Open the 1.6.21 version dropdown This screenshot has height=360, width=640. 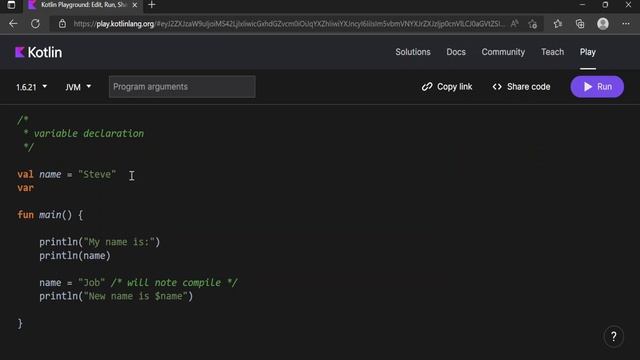click(x=31, y=87)
